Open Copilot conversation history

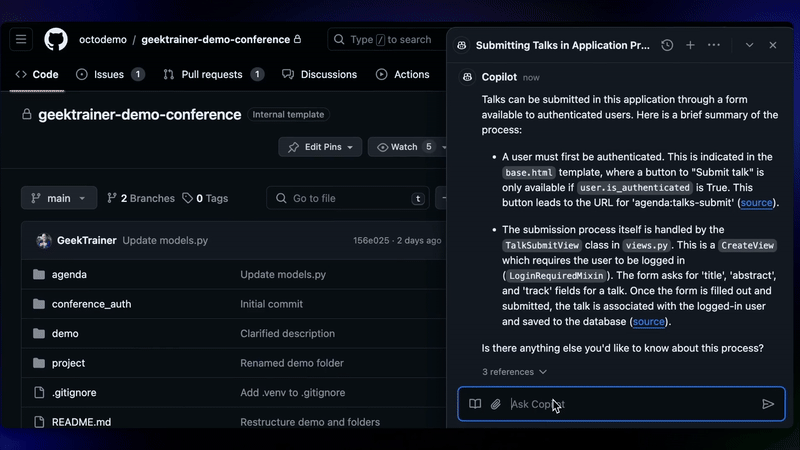coord(667,45)
